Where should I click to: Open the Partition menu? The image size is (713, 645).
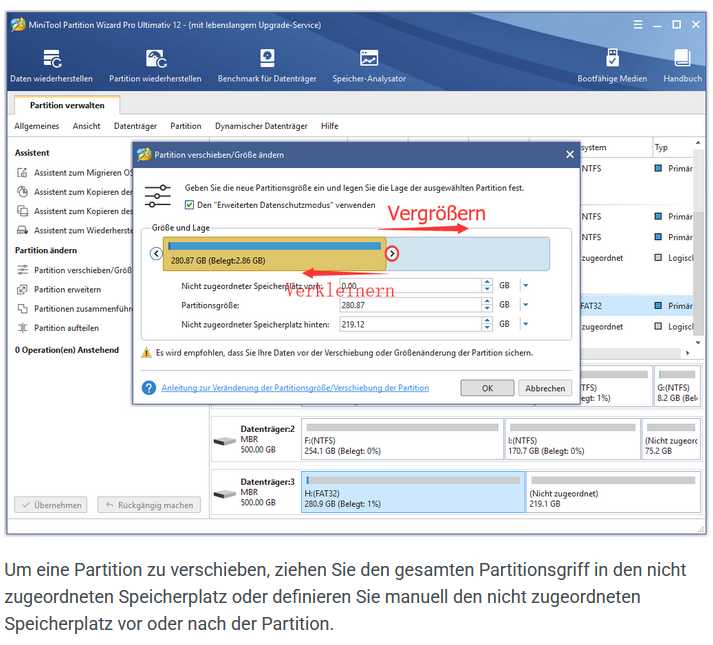coord(186,126)
